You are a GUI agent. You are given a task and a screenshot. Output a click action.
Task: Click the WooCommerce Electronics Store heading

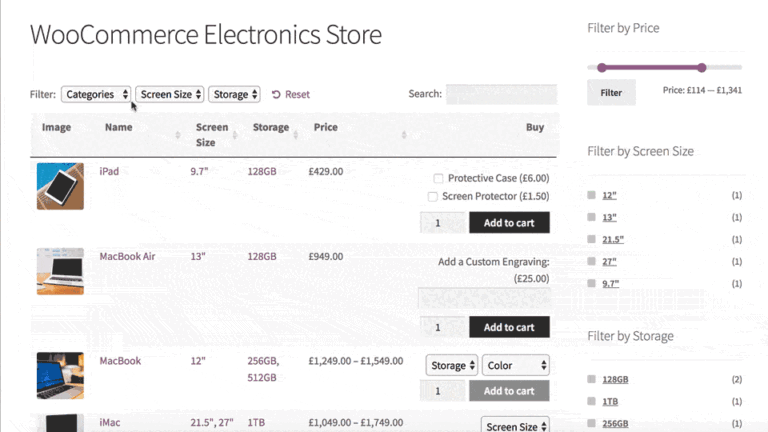pyautogui.click(x=206, y=34)
